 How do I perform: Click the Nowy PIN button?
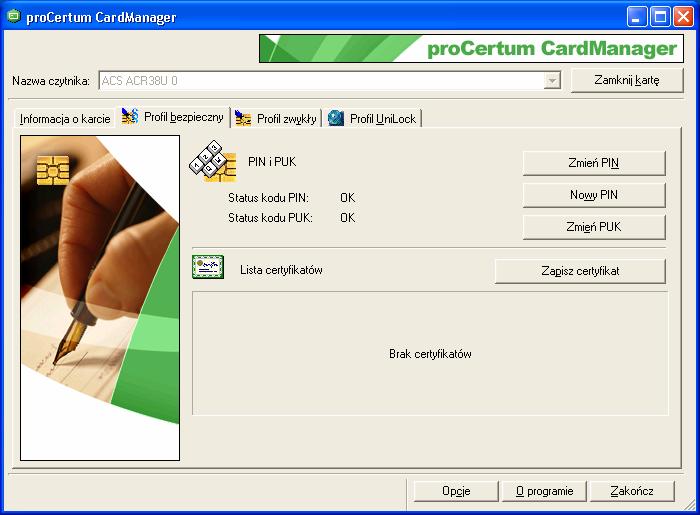(594, 195)
